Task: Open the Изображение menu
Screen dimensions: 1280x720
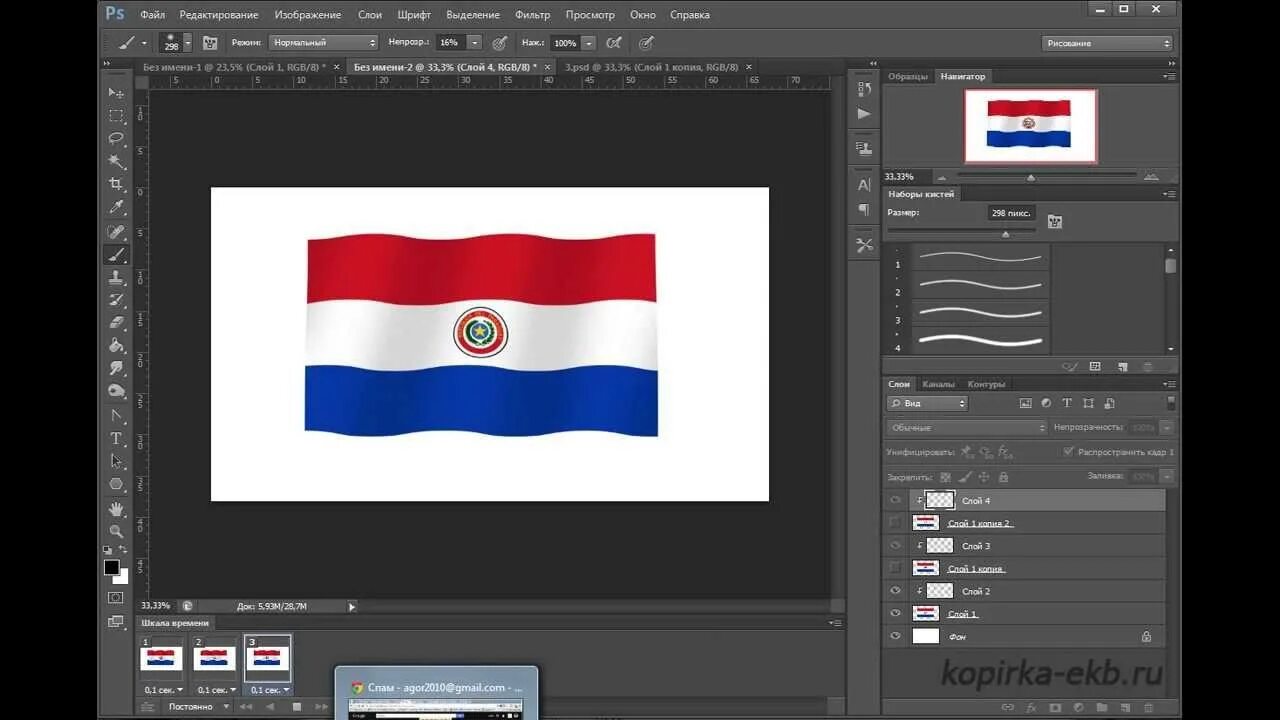Action: click(308, 15)
